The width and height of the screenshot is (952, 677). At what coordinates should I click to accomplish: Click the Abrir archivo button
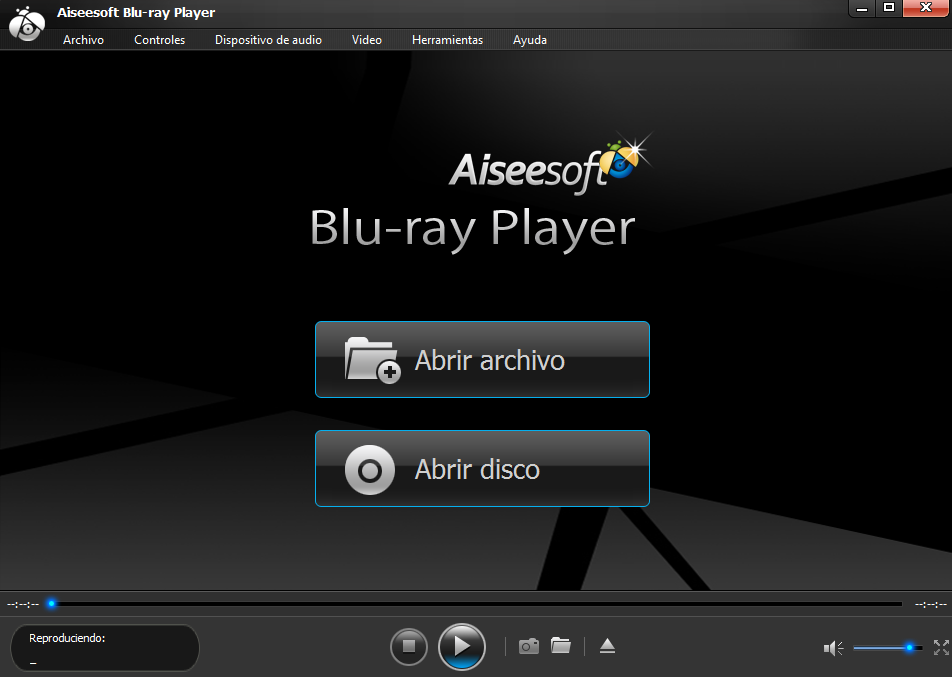(x=482, y=359)
